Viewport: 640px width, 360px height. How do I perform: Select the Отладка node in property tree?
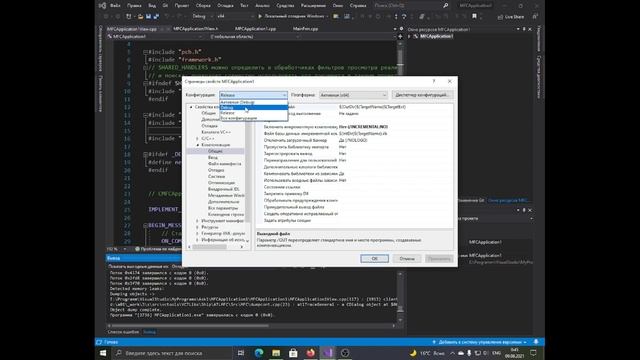point(210,126)
